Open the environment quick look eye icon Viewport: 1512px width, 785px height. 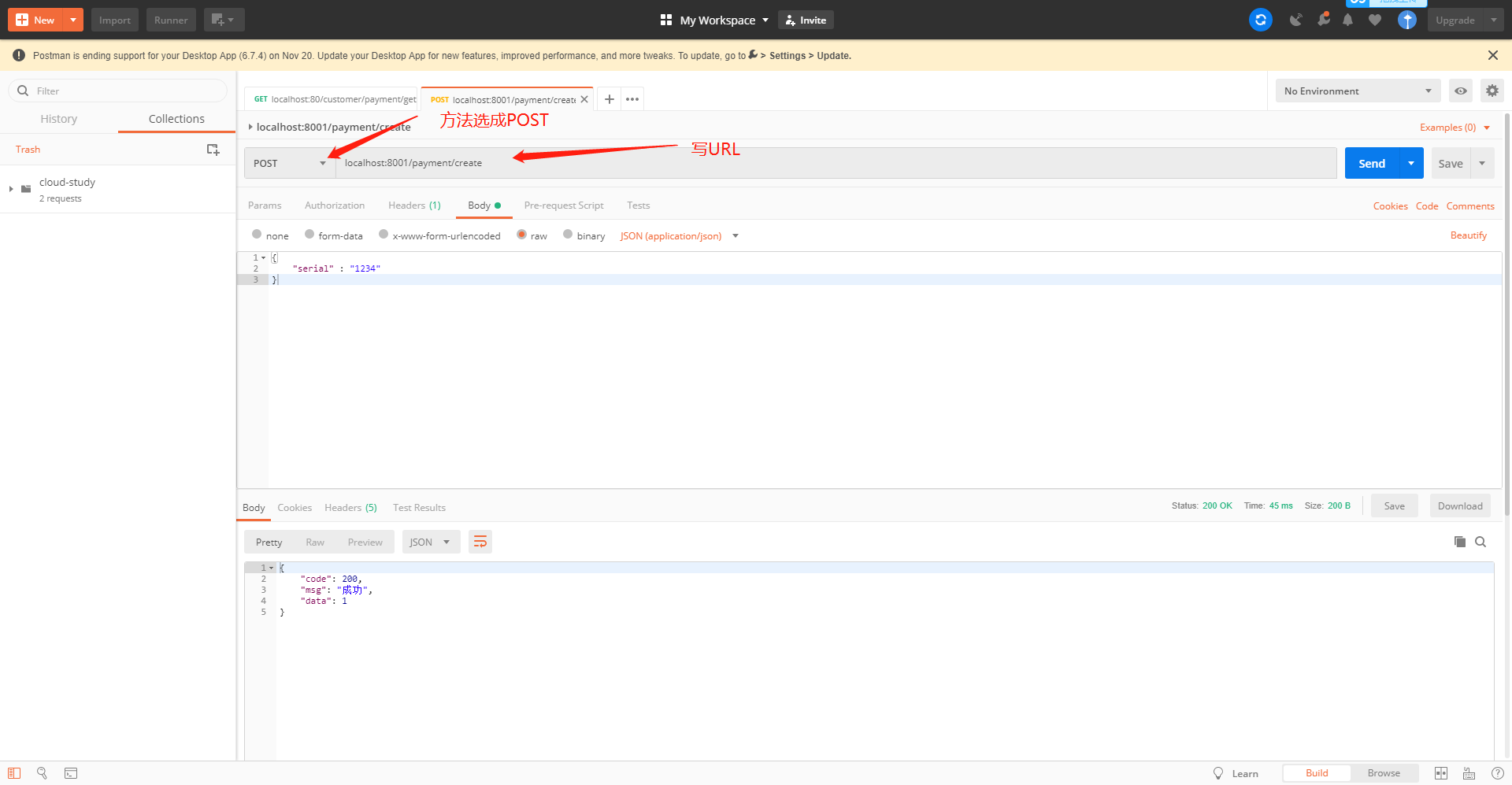pos(1461,91)
